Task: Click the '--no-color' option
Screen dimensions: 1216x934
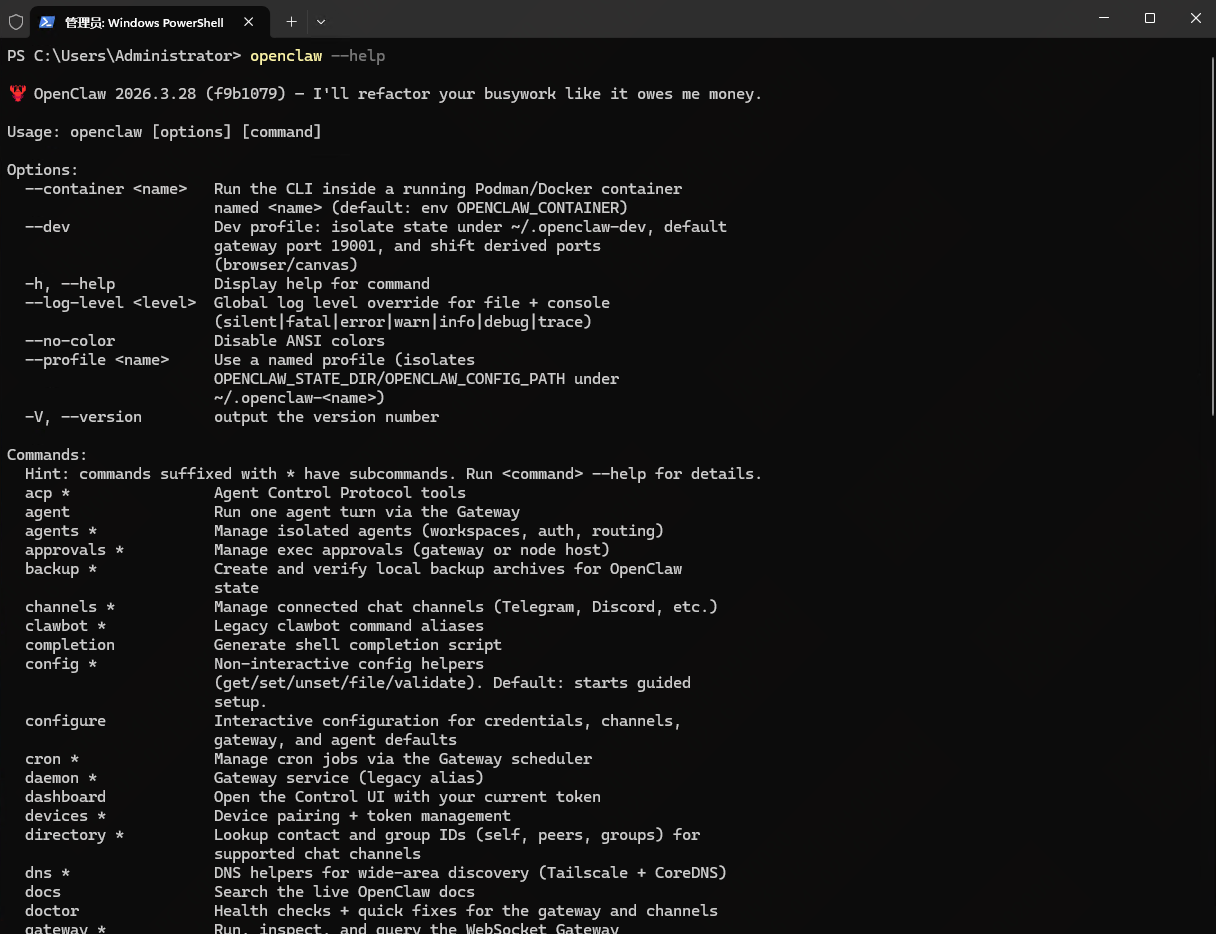Action: pos(70,341)
